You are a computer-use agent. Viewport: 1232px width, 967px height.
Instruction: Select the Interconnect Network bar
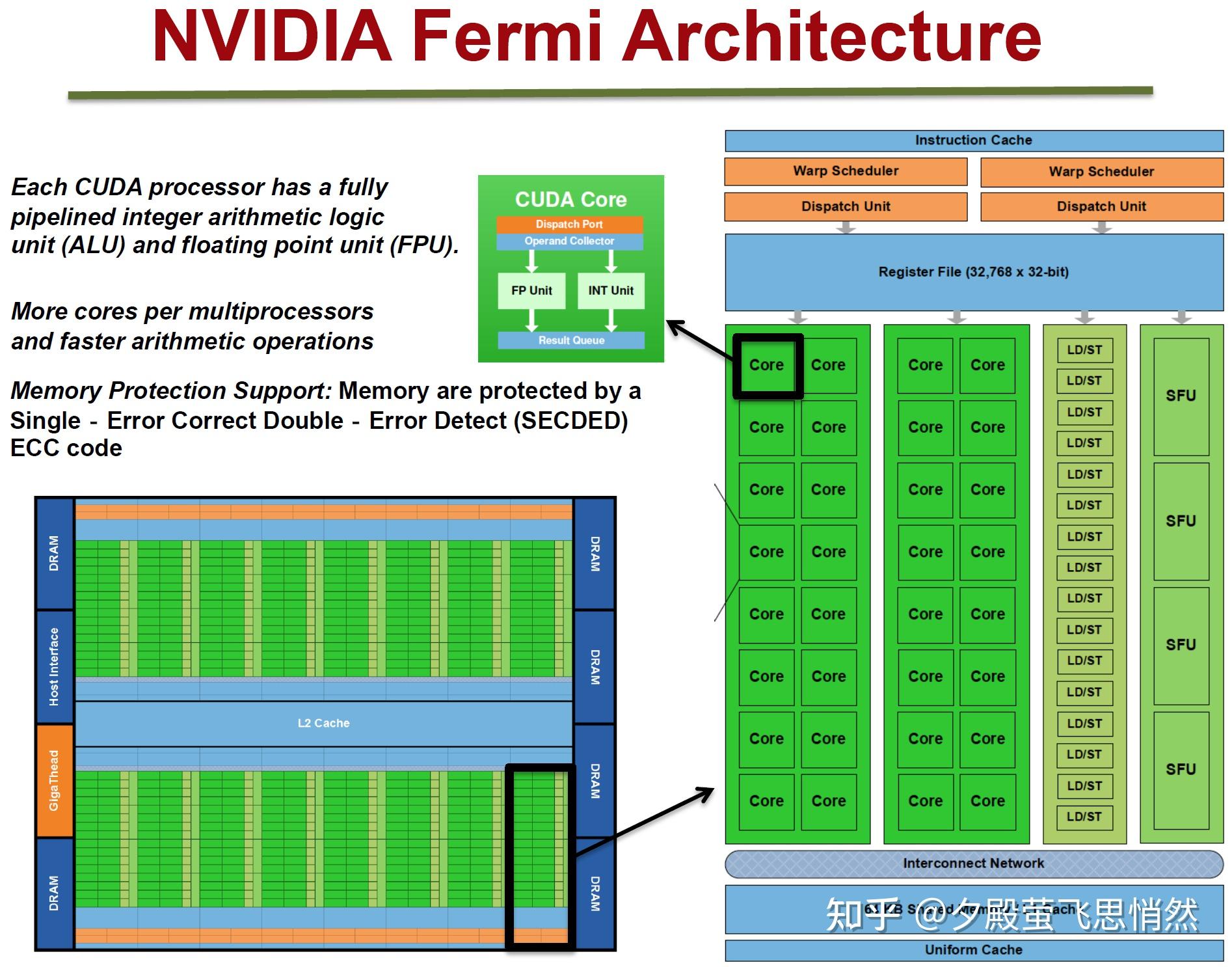coord(974,864)
